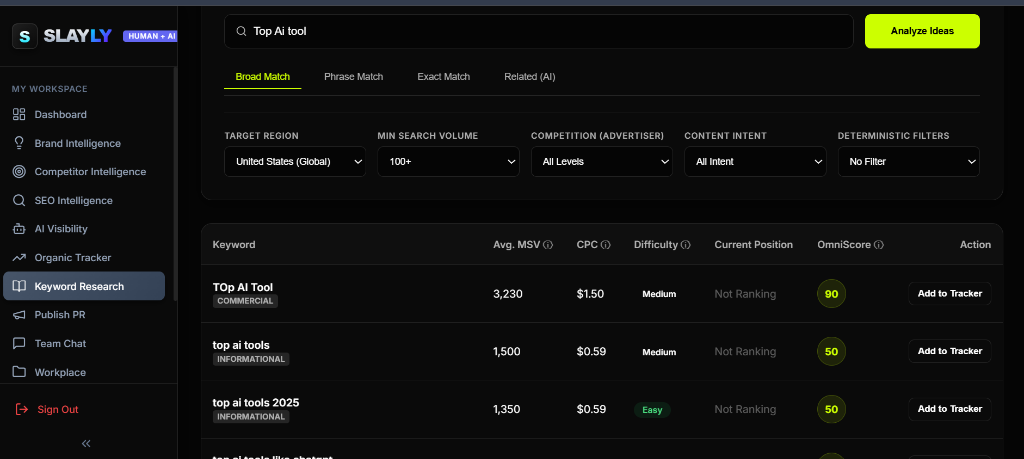This screenshot has width=1024, height=459.
Task: Switch to the Related (AI) tab
Action: 530,76
